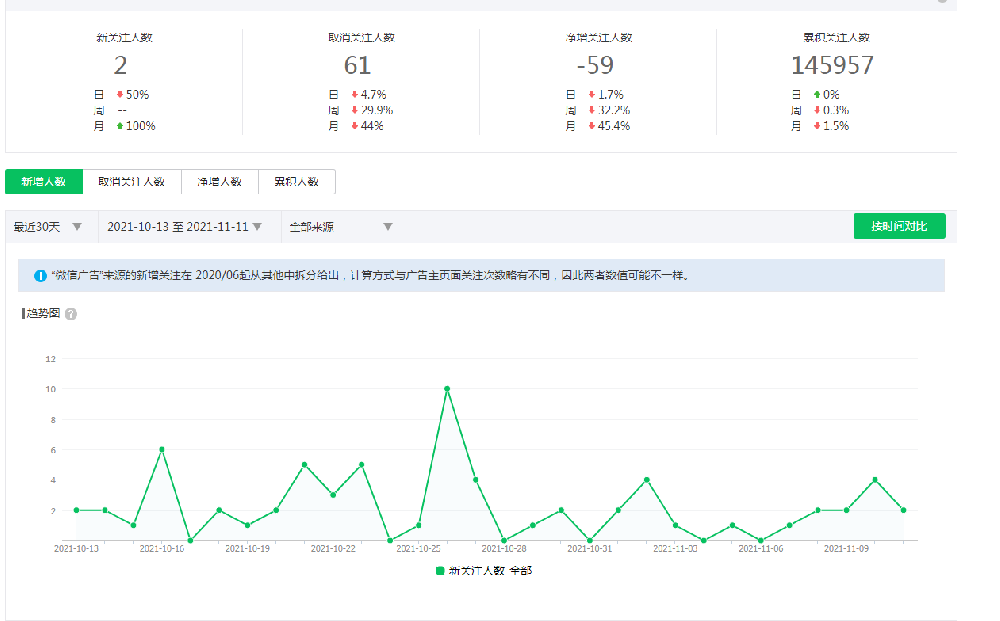The image size is (1000, 621).
Task: Click the help icon beside 趋势图
Action: 71,314
